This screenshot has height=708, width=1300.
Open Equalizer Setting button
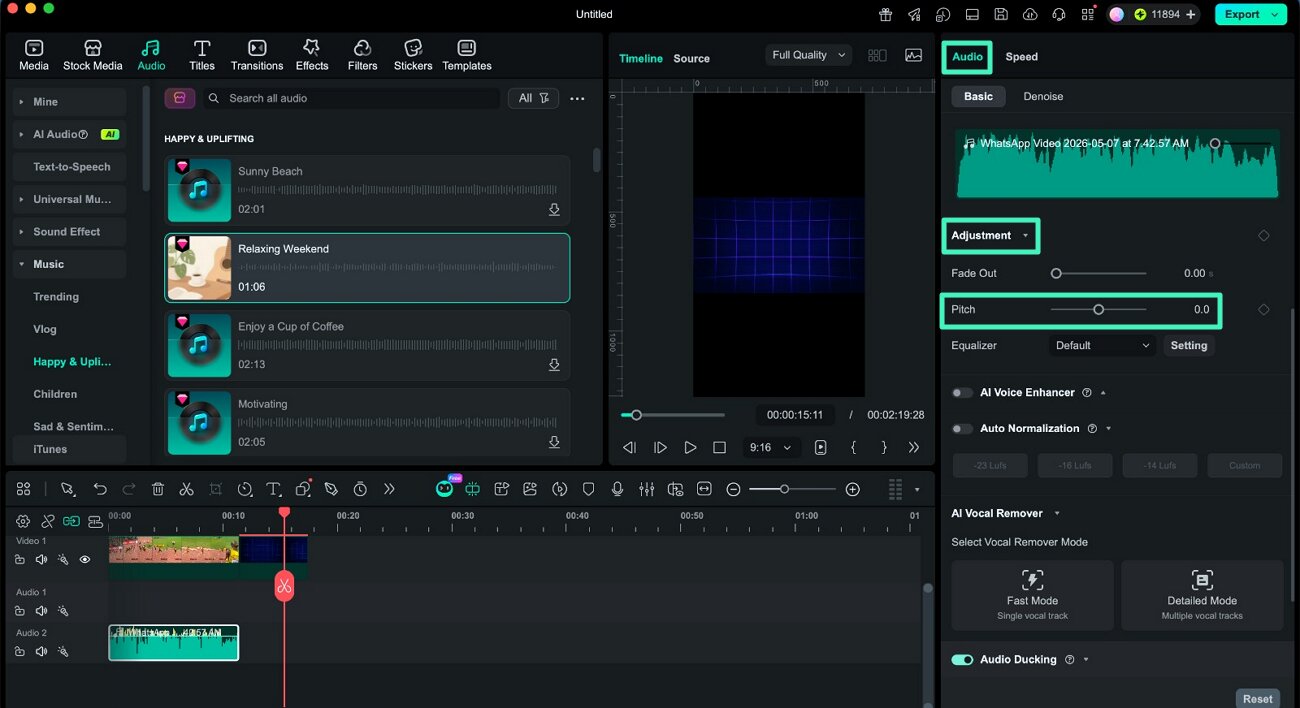(x=1189, y=346)
